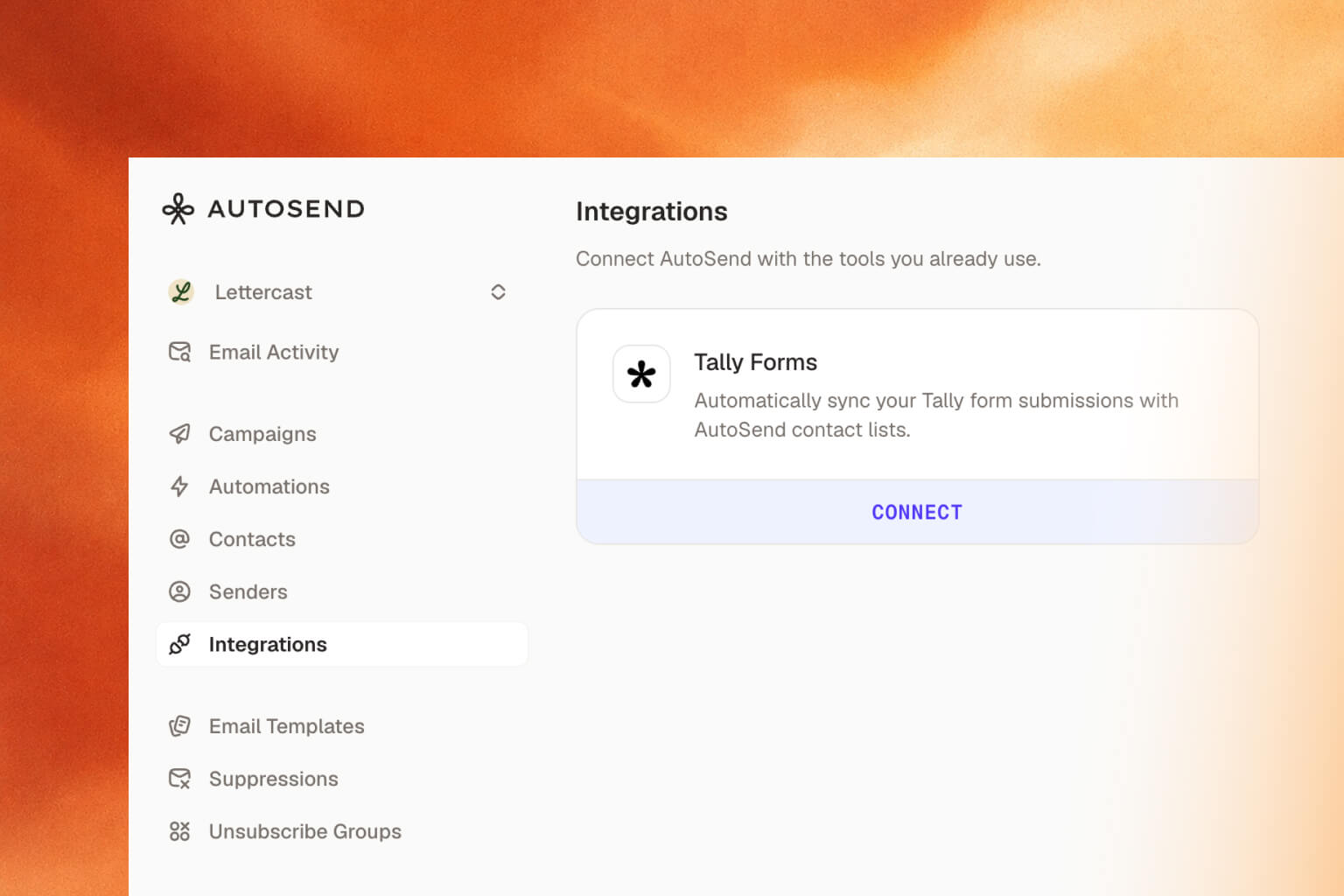Expand the Lettercast workspace switcher chevrons

coord(498,291)
